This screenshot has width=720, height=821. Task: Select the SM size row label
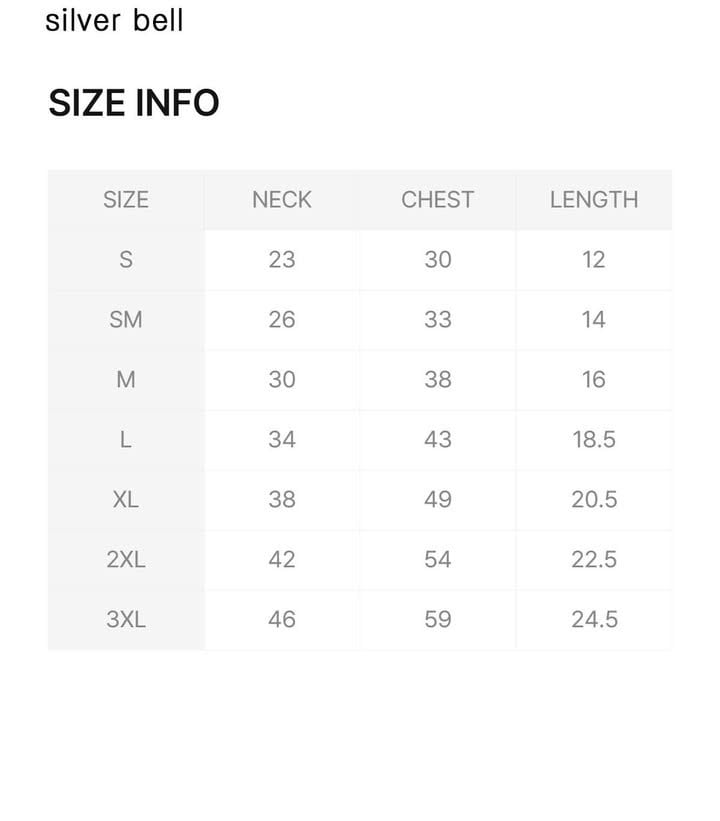click(125, 320)
